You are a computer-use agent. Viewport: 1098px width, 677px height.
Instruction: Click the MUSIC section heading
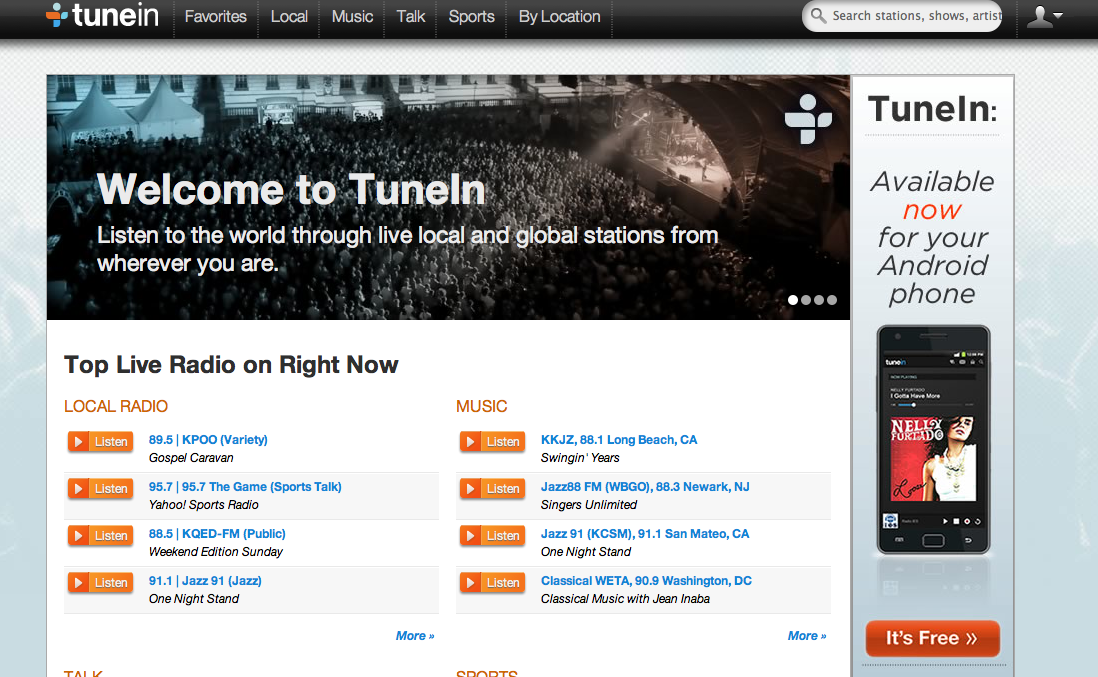[x=481, y=406]
